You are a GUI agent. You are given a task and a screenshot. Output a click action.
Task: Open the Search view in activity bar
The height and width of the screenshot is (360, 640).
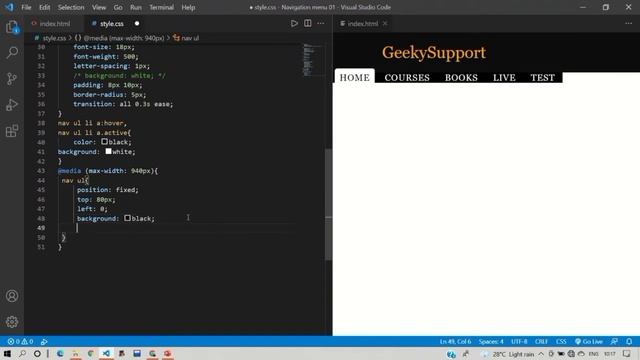tap(12, 52)
